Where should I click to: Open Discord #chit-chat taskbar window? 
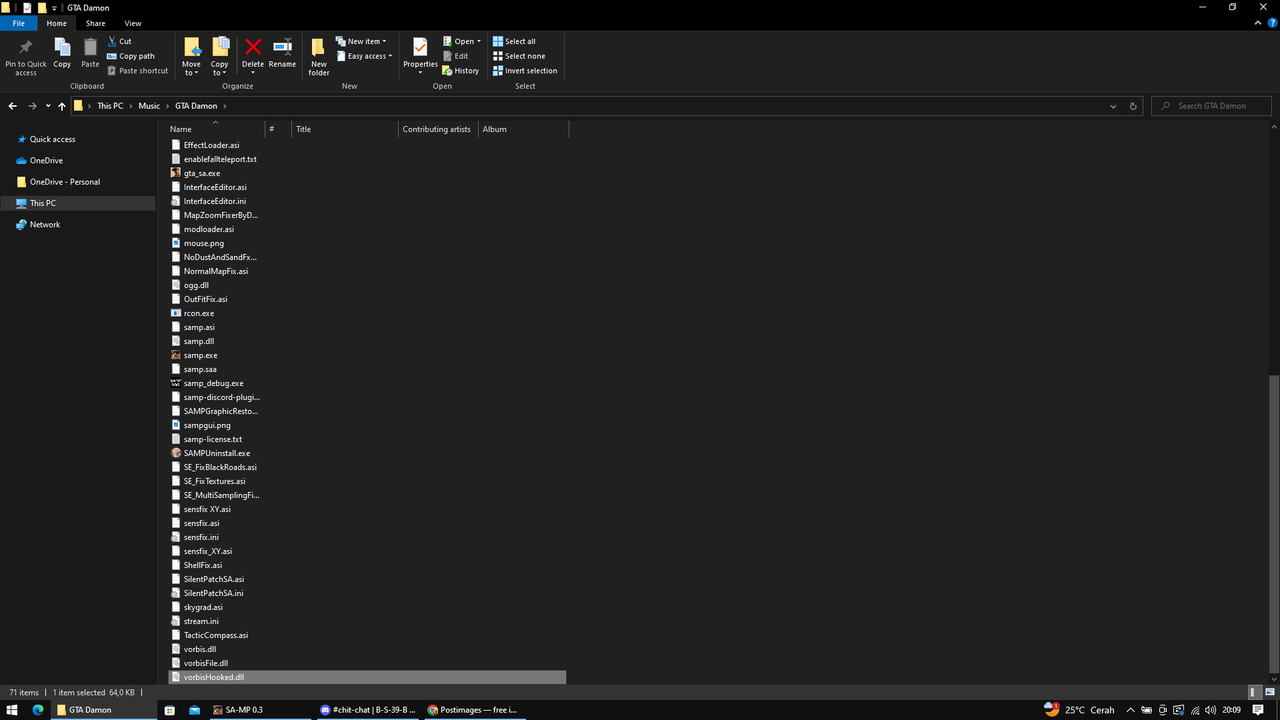(367, 710)
